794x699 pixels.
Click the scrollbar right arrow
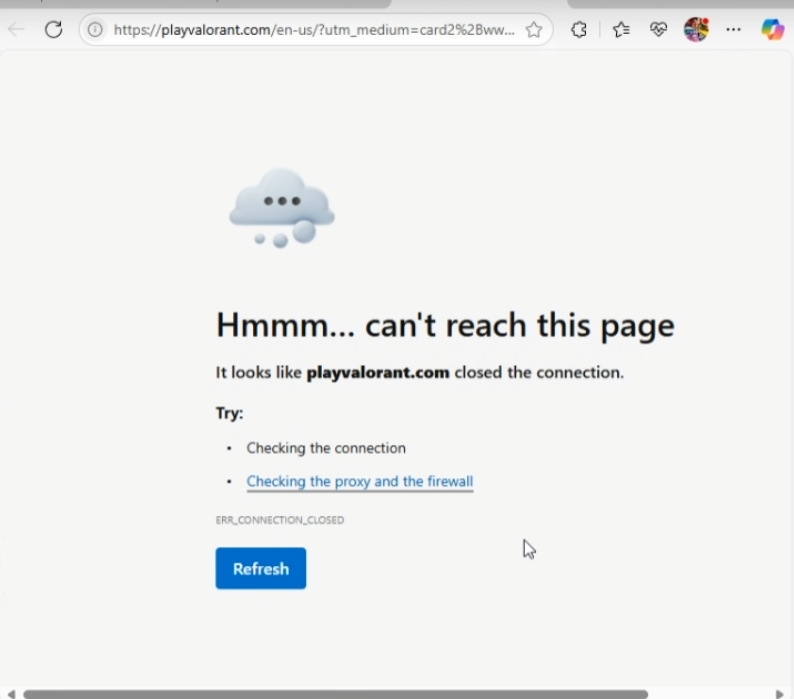click(x=780, y=693)
